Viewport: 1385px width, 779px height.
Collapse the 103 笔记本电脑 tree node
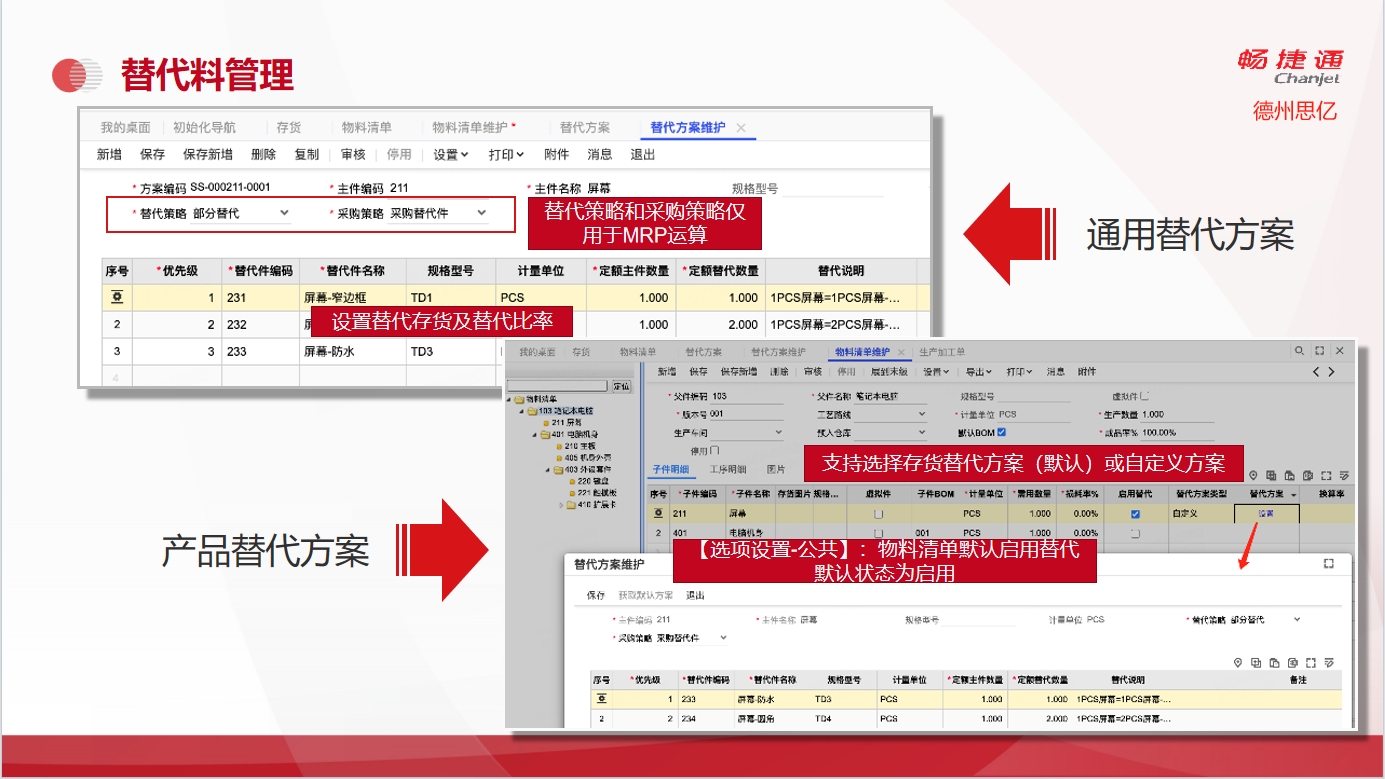[x=521, y=411]
